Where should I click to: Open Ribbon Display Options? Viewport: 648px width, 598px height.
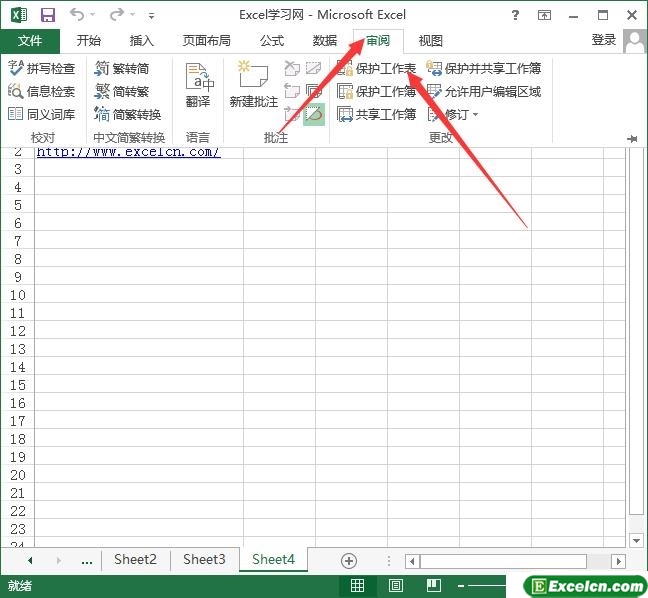[544, 16]
